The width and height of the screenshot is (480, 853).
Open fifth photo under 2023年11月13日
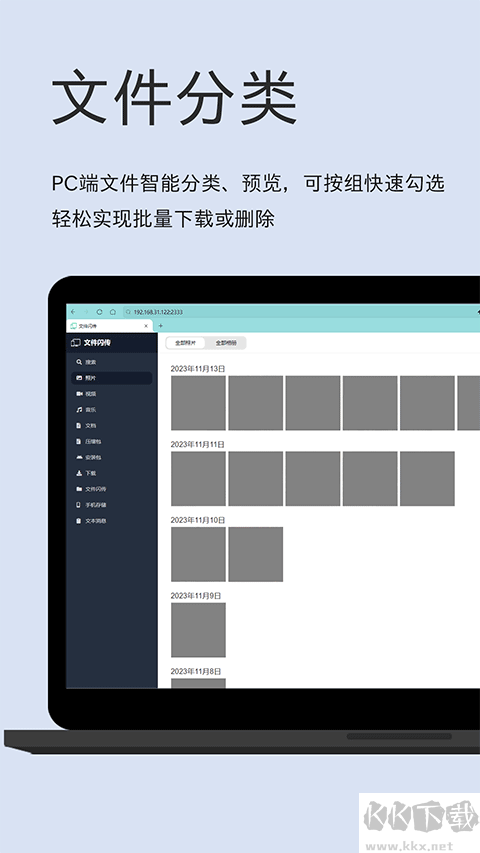coord(427,403)
